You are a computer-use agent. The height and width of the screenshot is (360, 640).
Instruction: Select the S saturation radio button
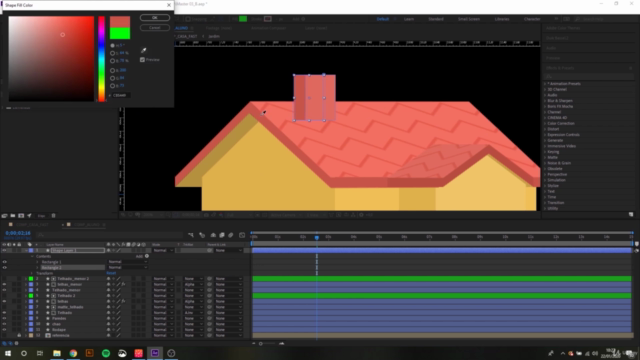pyautogui.click(x=112, y=53)
